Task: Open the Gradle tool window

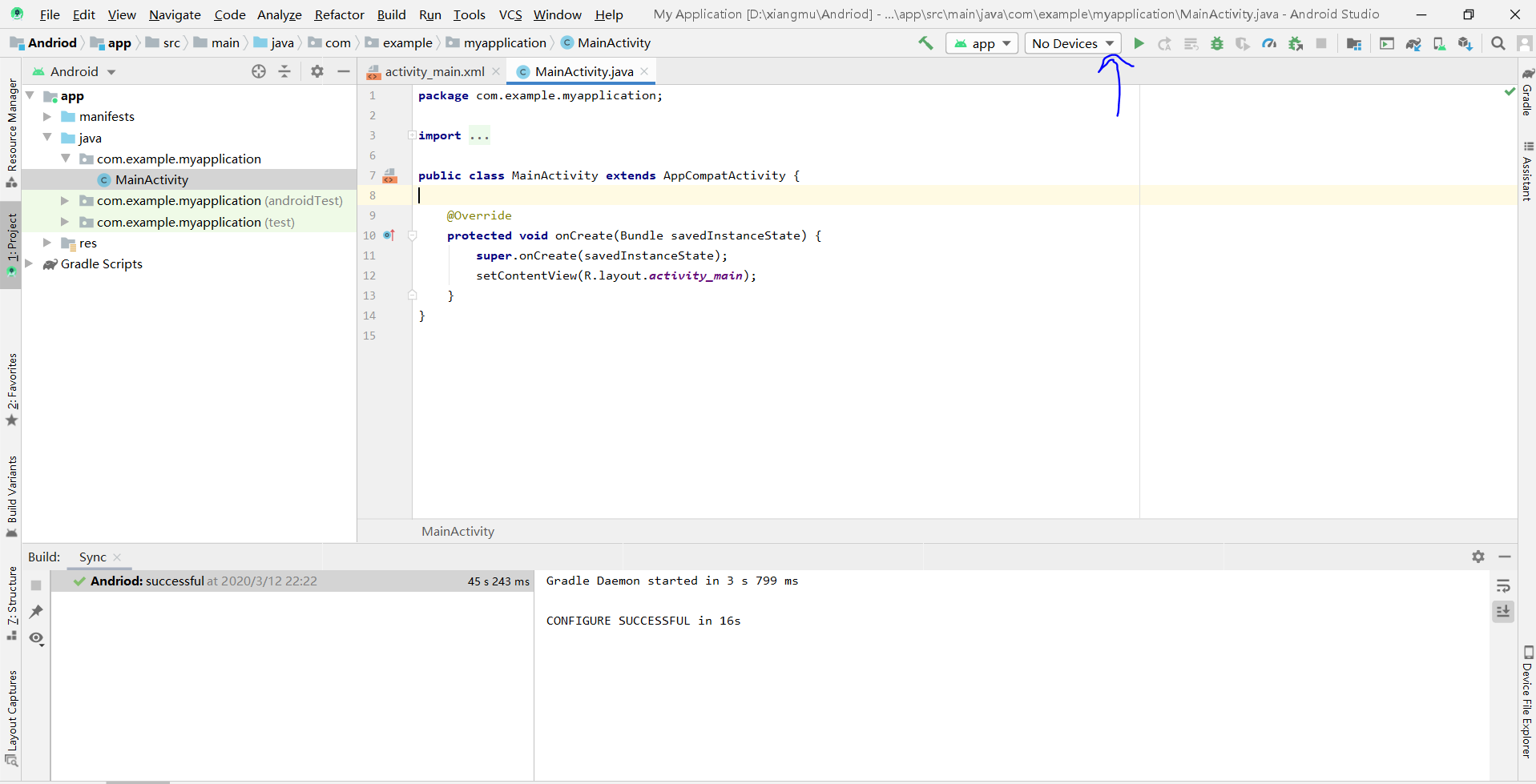Action: [1527, 91]
